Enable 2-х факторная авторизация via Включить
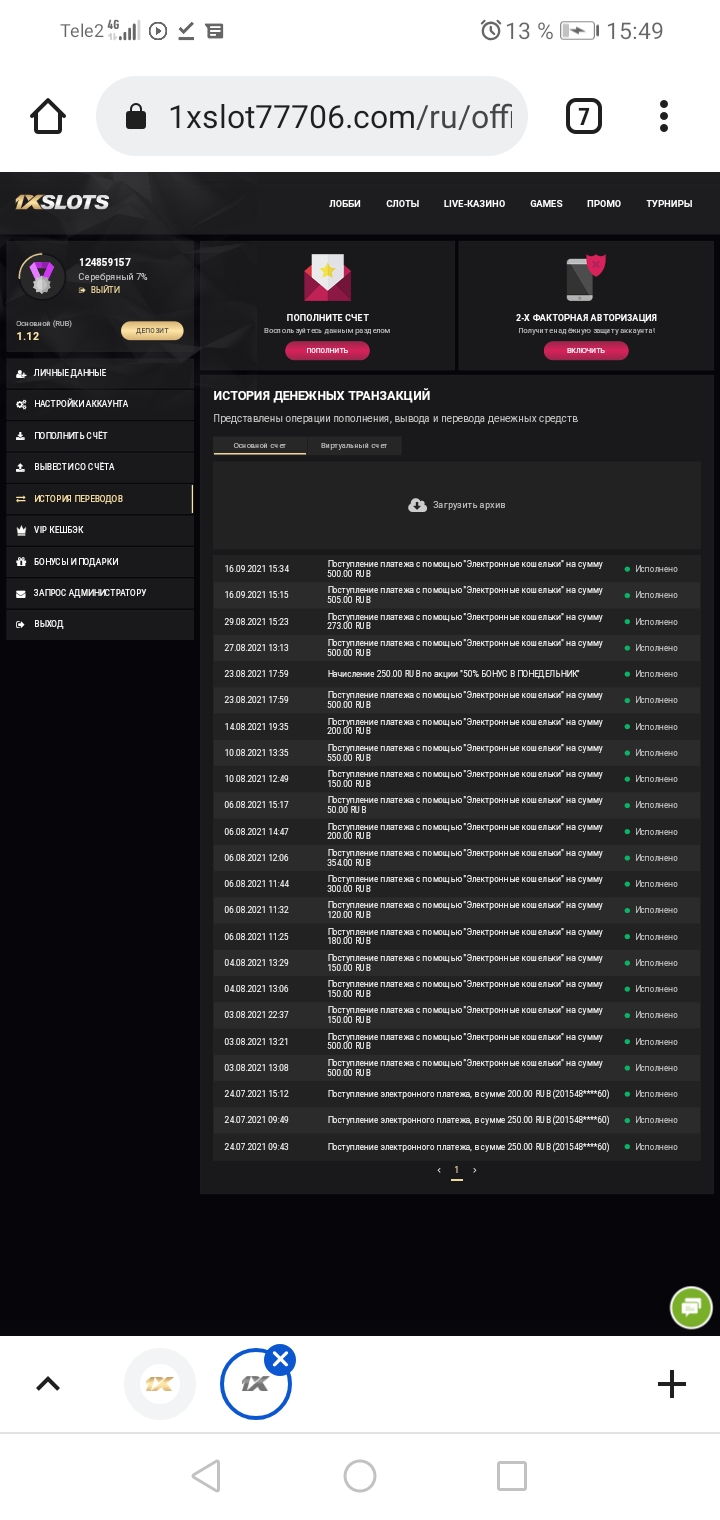 (x=586, y=351)
